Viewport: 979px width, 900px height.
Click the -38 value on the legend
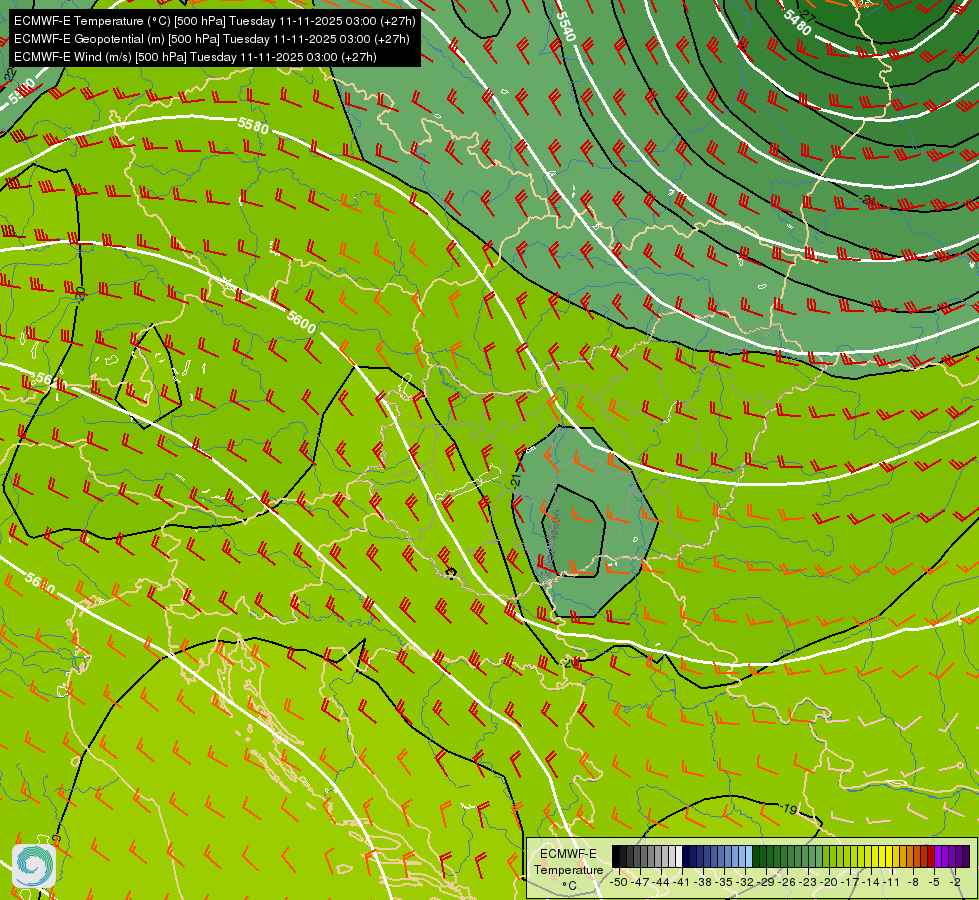coord(702,882)
